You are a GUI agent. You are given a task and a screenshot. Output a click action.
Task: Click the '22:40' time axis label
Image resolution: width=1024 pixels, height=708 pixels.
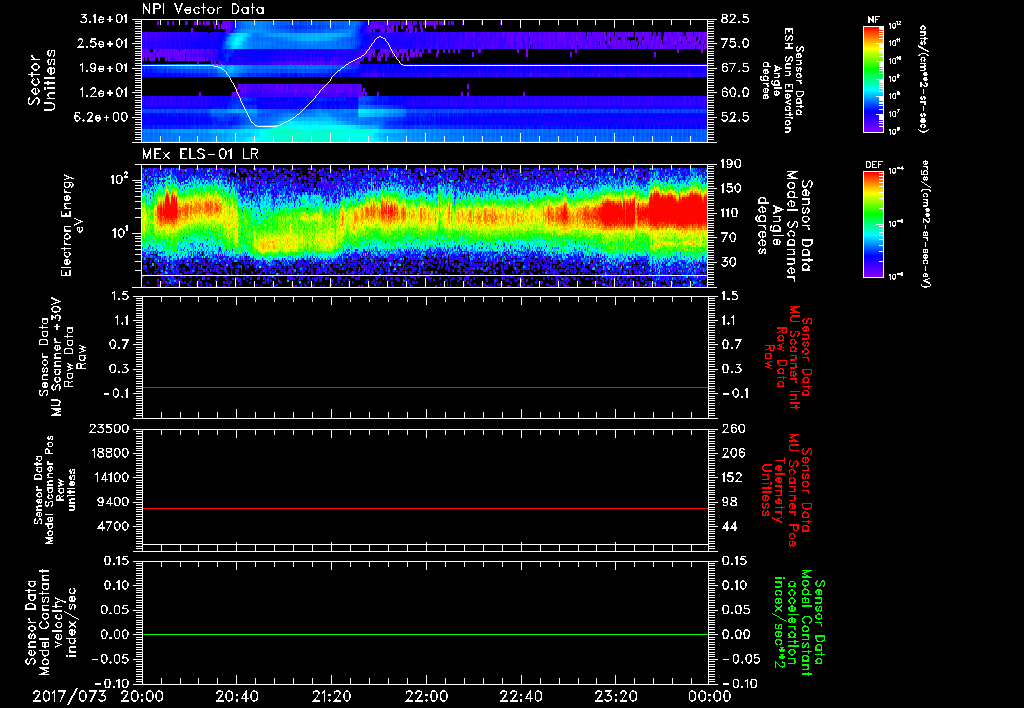point(520,696)
